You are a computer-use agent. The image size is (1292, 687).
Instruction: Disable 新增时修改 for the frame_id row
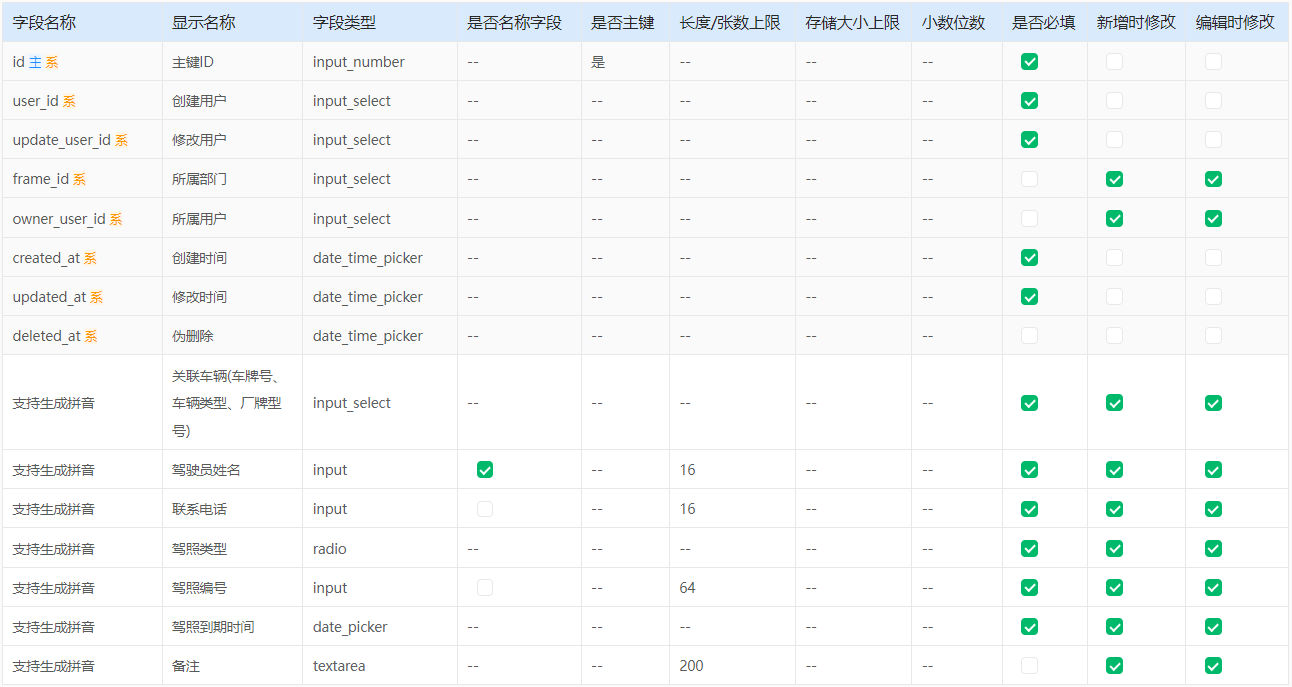click(1114, 180)
